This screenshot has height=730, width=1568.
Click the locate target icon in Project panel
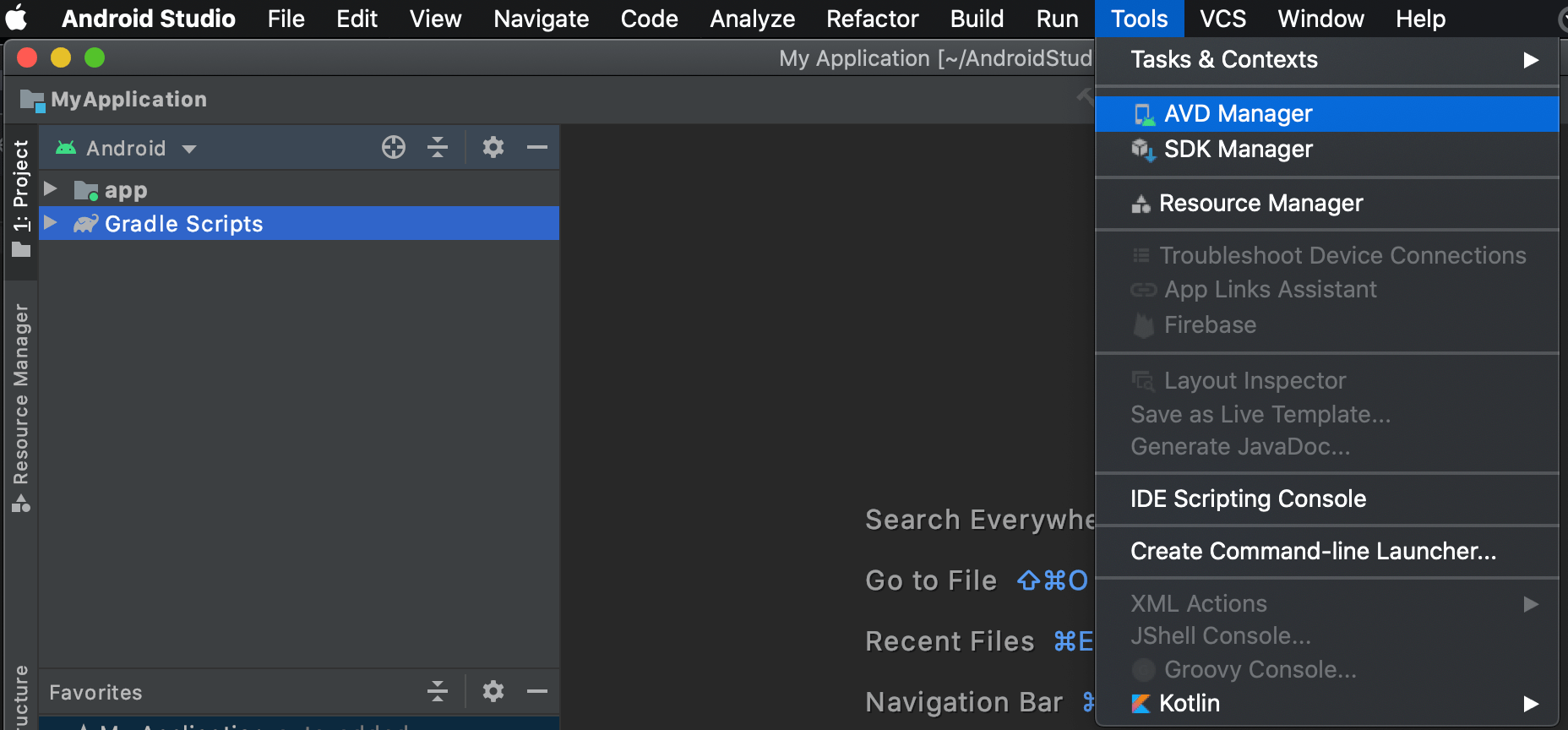tap(394, 148)
